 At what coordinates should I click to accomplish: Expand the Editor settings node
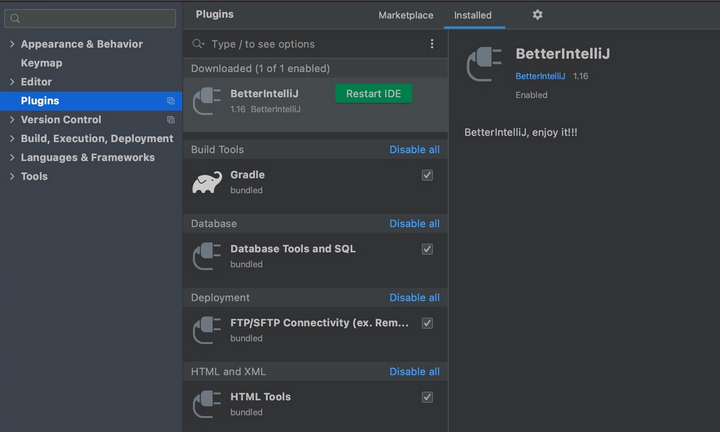[12, 82]
